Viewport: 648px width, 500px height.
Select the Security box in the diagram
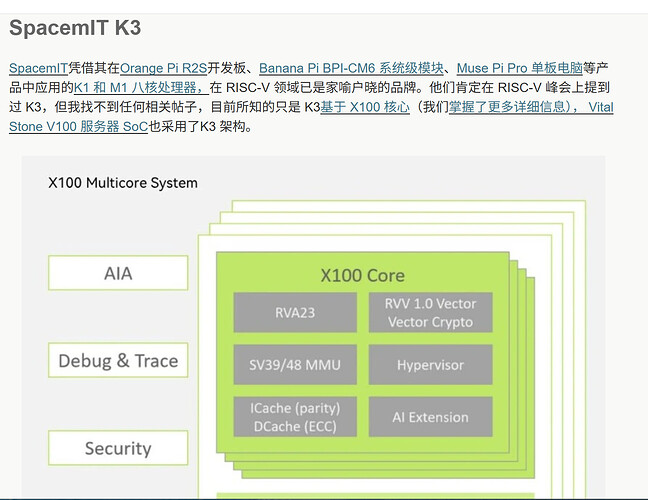[118, 448]
